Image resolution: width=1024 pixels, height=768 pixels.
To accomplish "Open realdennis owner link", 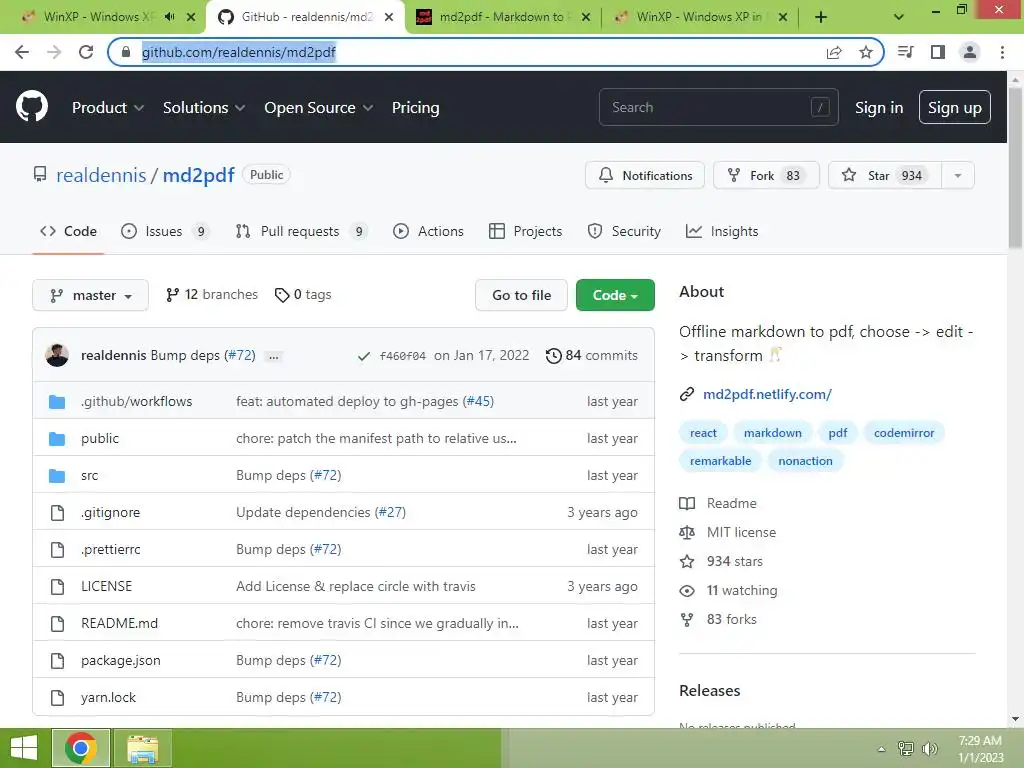I will [101, 175].
